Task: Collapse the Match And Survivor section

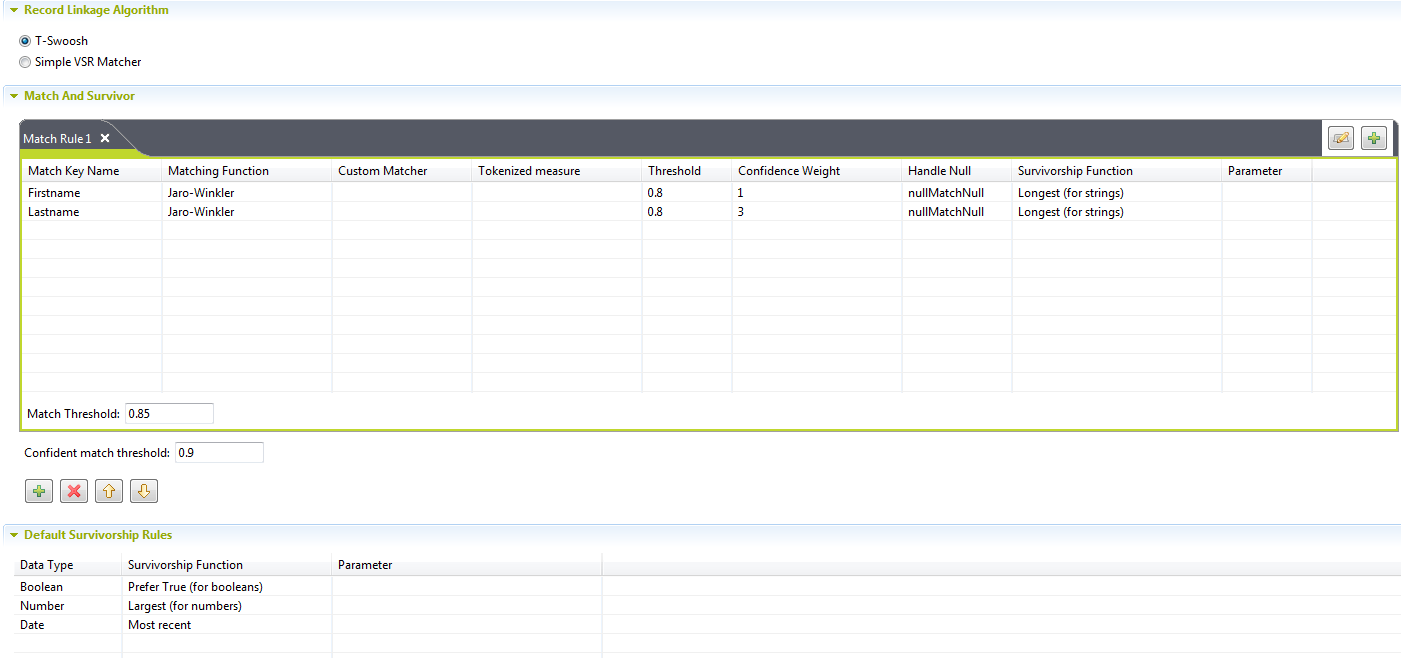Action: 14,96
